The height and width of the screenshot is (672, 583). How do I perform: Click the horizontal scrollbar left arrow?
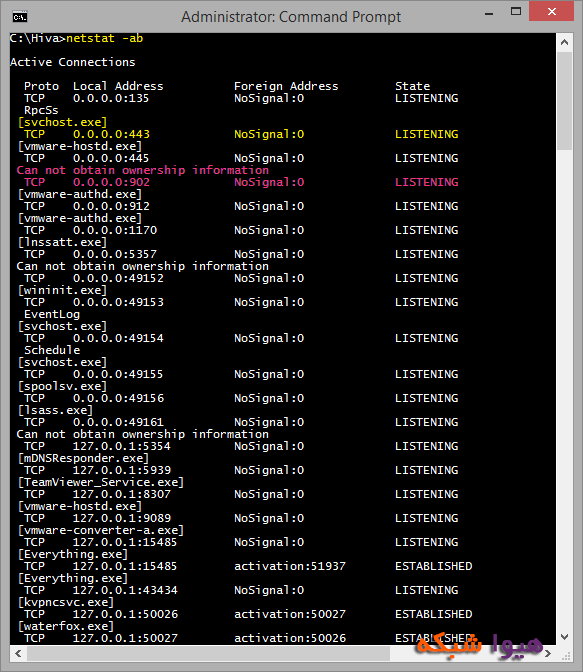(18, 654)
